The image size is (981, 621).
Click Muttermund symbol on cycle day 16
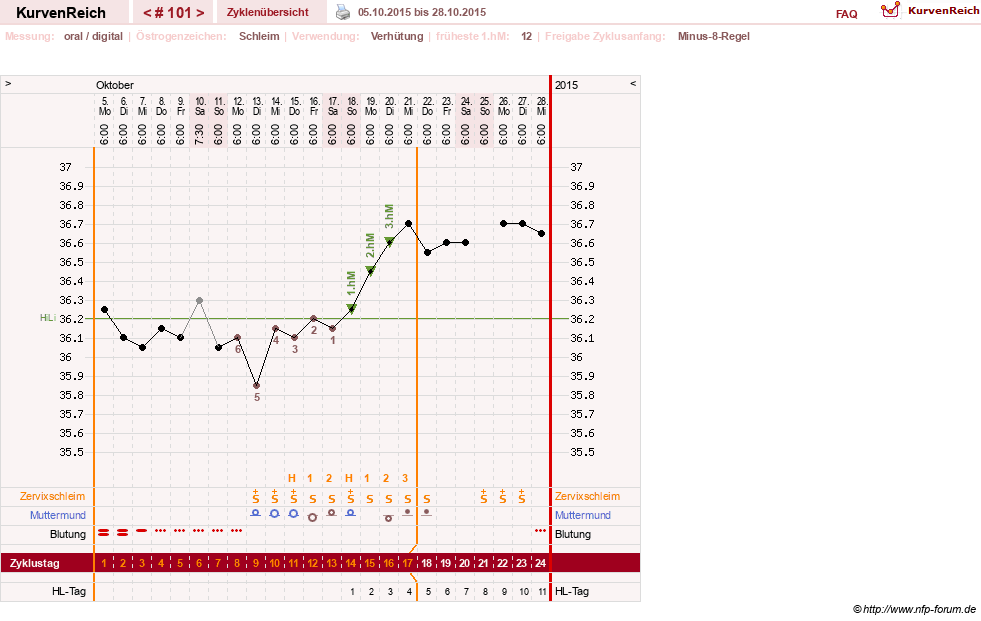point(389,518)
